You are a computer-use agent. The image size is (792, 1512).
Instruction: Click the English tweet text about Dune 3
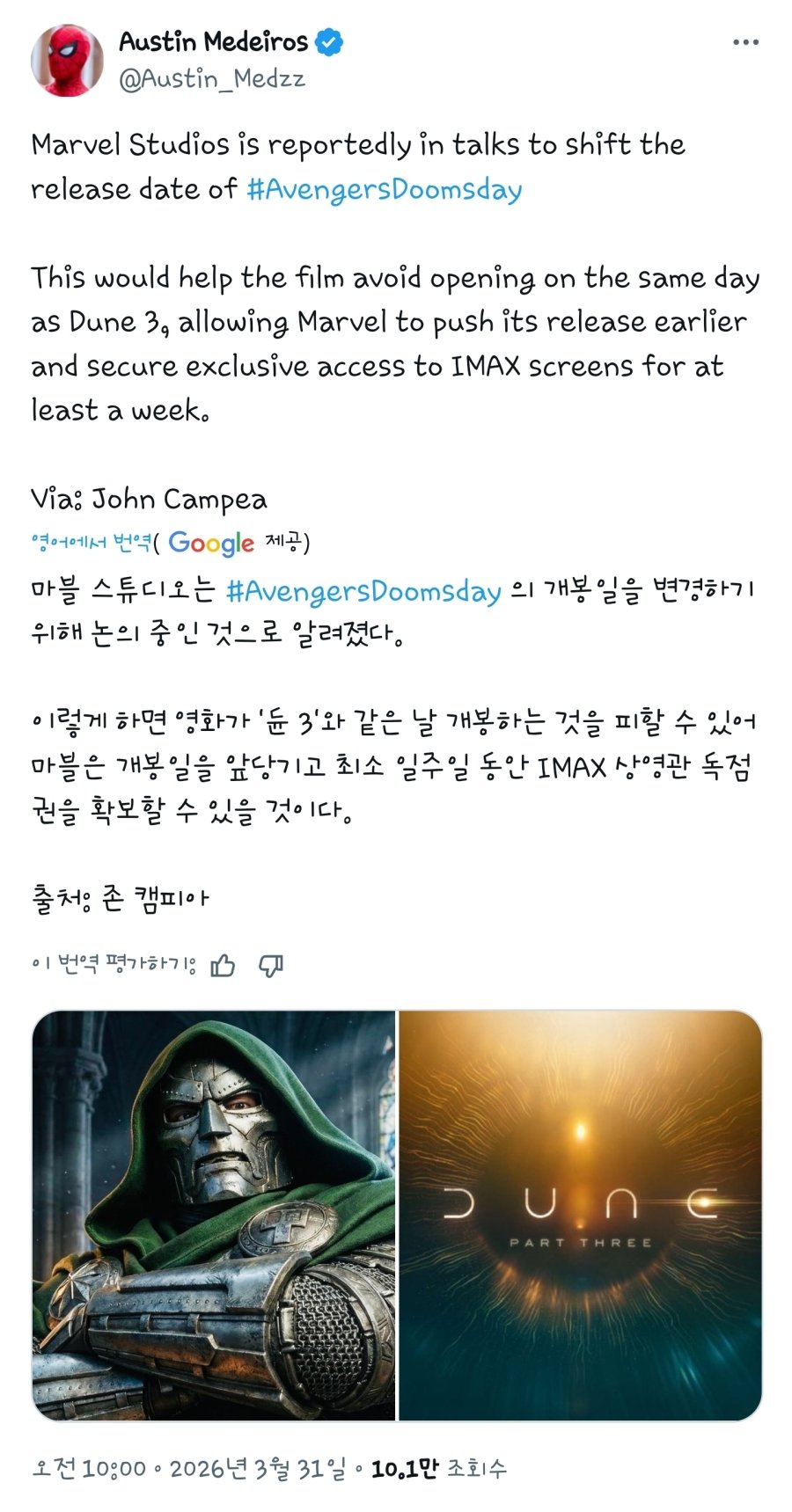pyautogui.click(x=395, y=344)
